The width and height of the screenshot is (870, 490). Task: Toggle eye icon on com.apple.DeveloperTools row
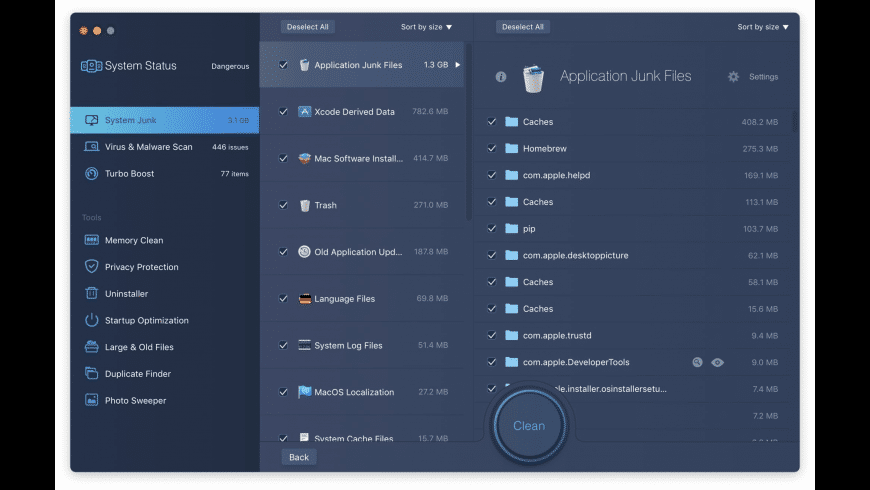(717, 362)
